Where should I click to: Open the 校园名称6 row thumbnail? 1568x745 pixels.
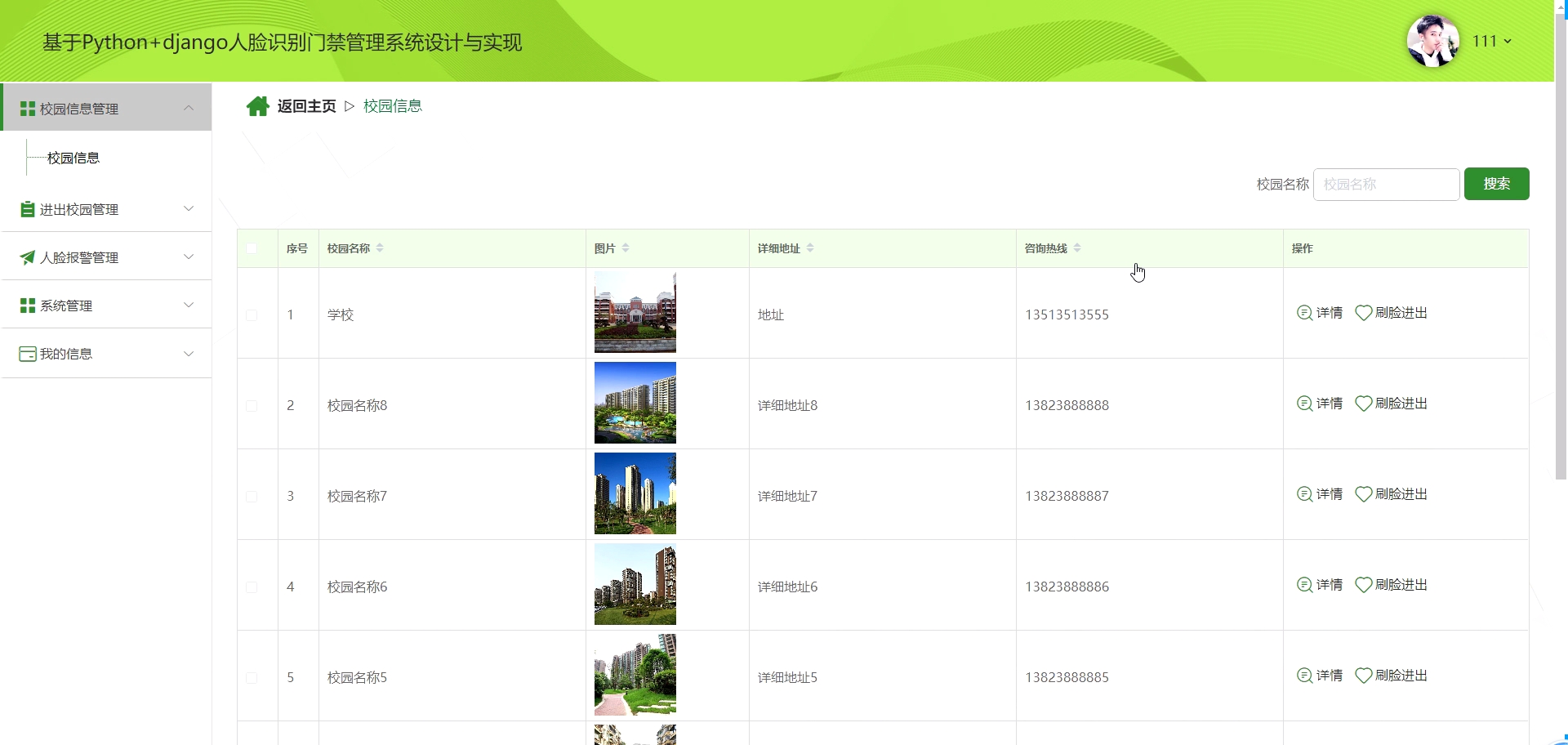click(635, 584)
